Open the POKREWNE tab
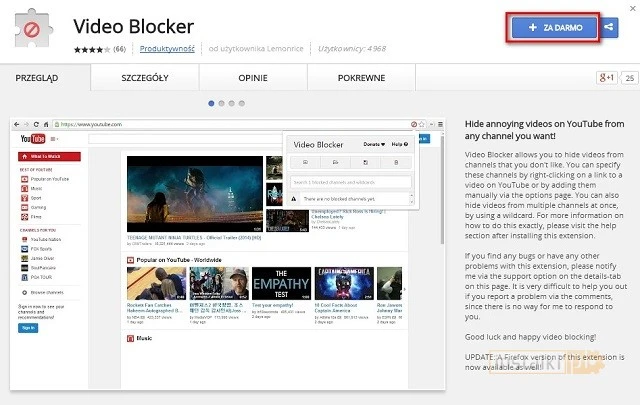The height and width of the screenshot is (405, 640). [362, 78]
